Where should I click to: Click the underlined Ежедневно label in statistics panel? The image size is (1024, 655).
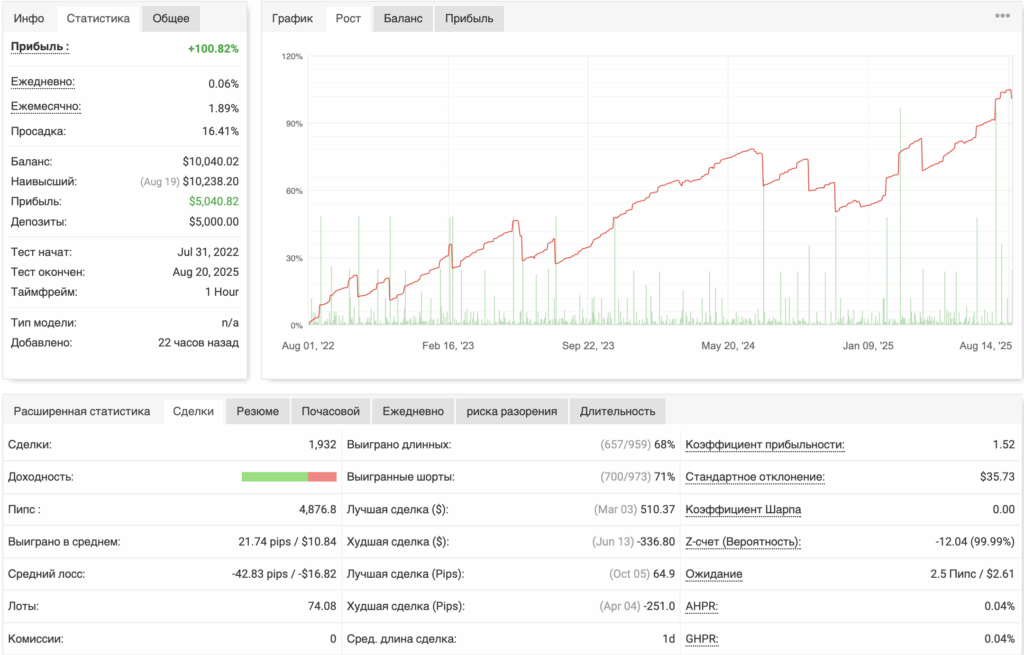pyautogui.click(x=42, y=82)
